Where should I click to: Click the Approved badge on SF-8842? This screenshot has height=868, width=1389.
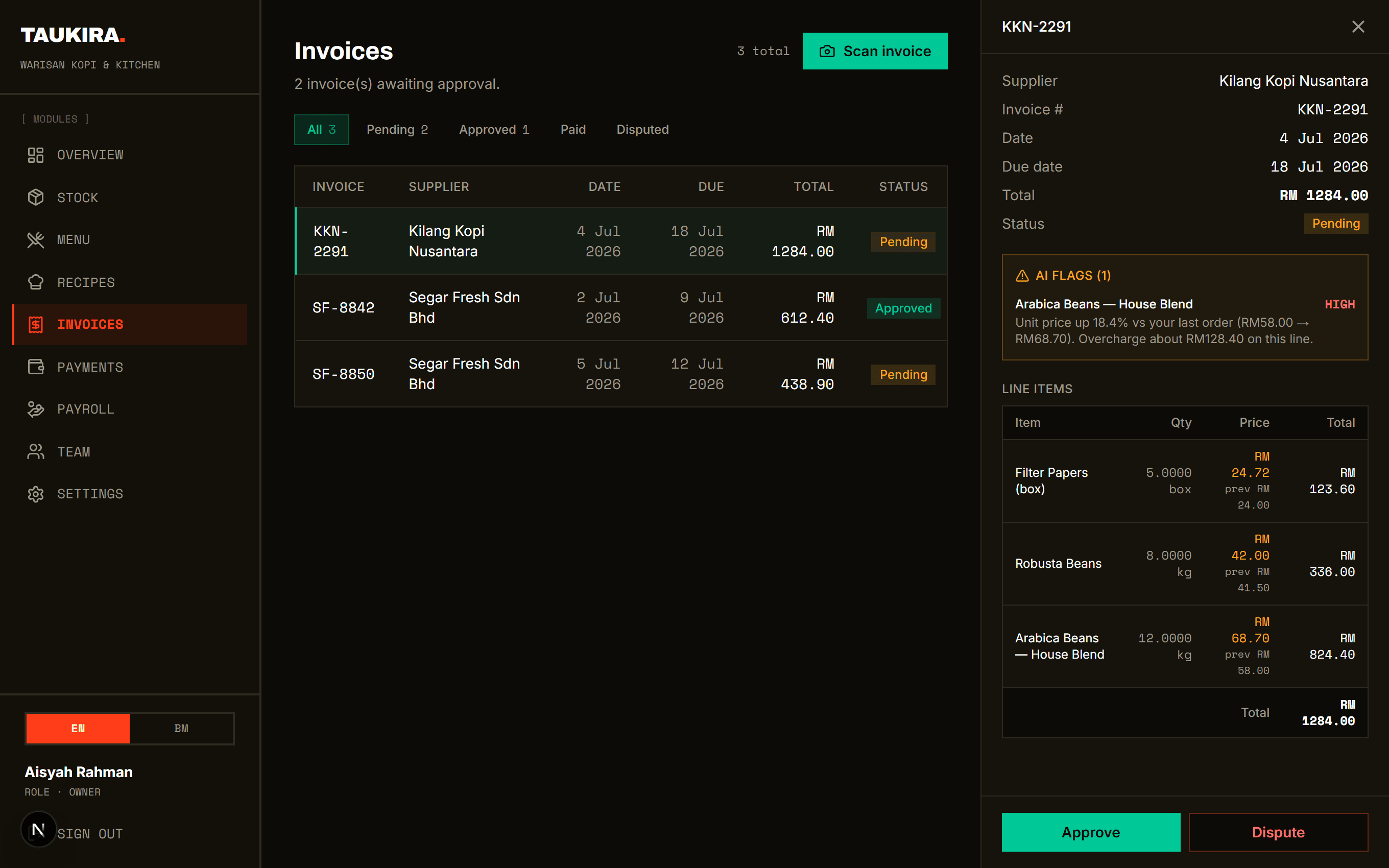903,308
